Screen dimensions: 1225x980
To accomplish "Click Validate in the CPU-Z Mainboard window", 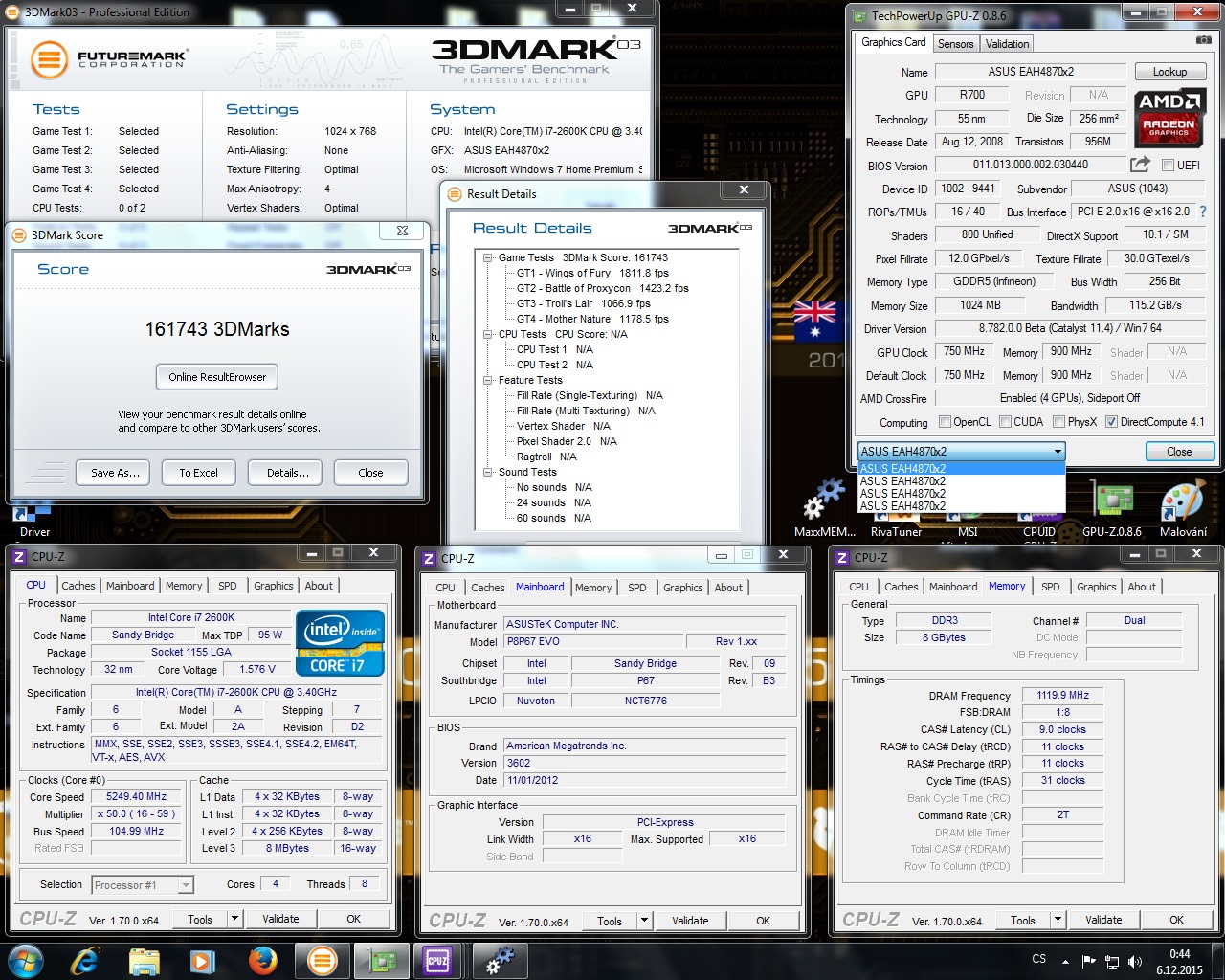I will click(x=690, y=921).
